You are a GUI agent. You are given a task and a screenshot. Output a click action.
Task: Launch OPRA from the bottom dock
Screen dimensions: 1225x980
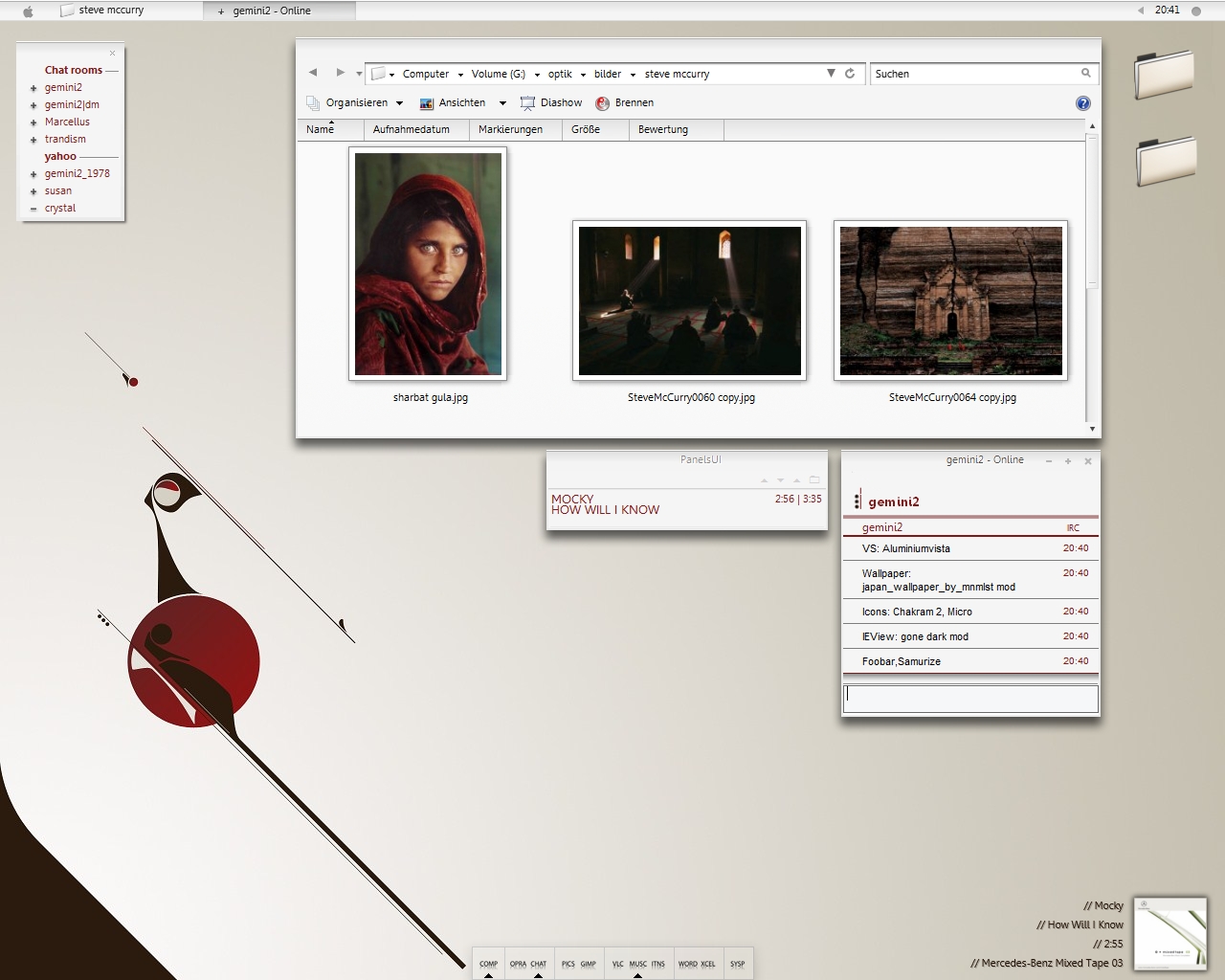(518, 964)
